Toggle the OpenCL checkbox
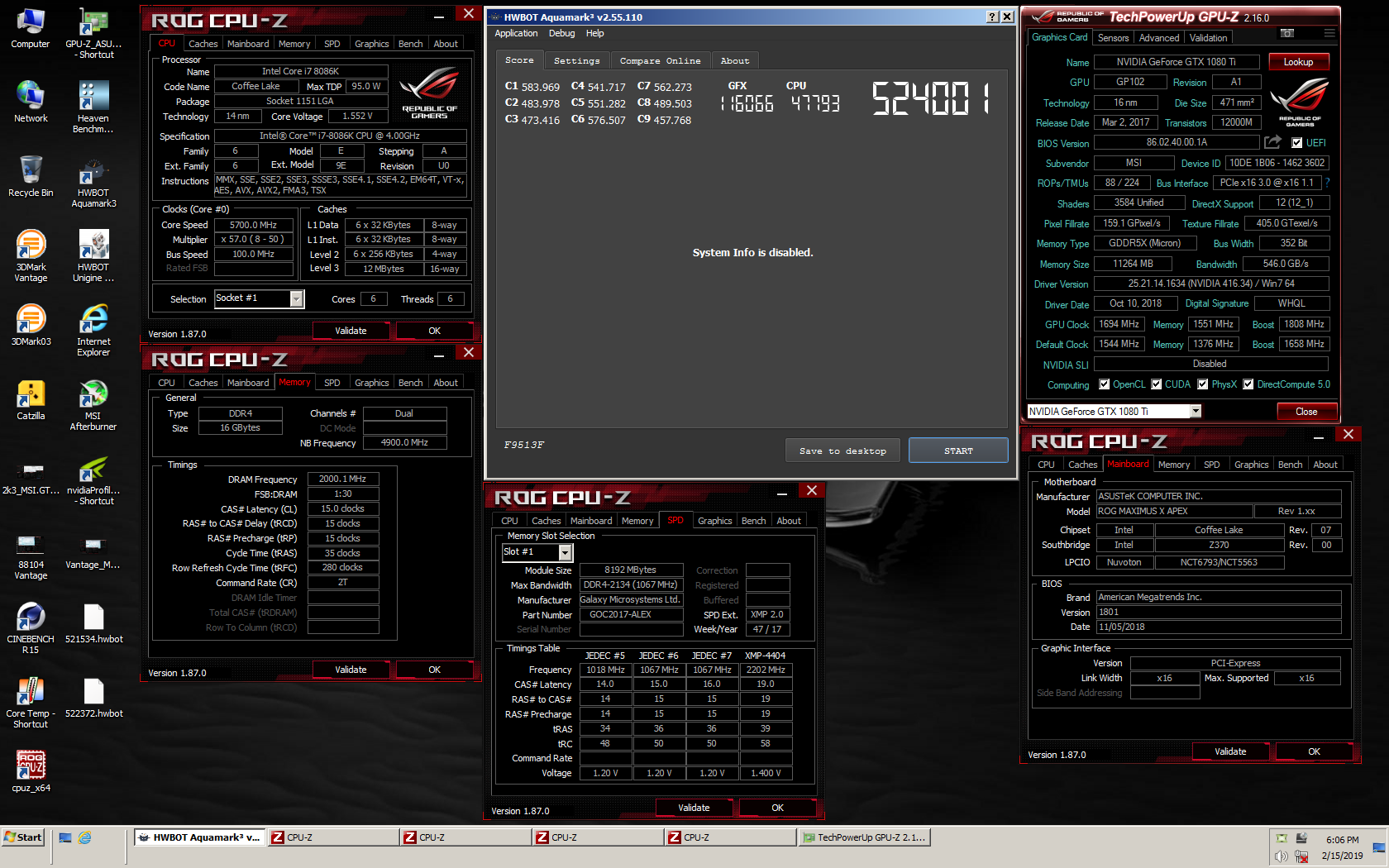The image size is (1389, 868). (x=1104, y=384)
